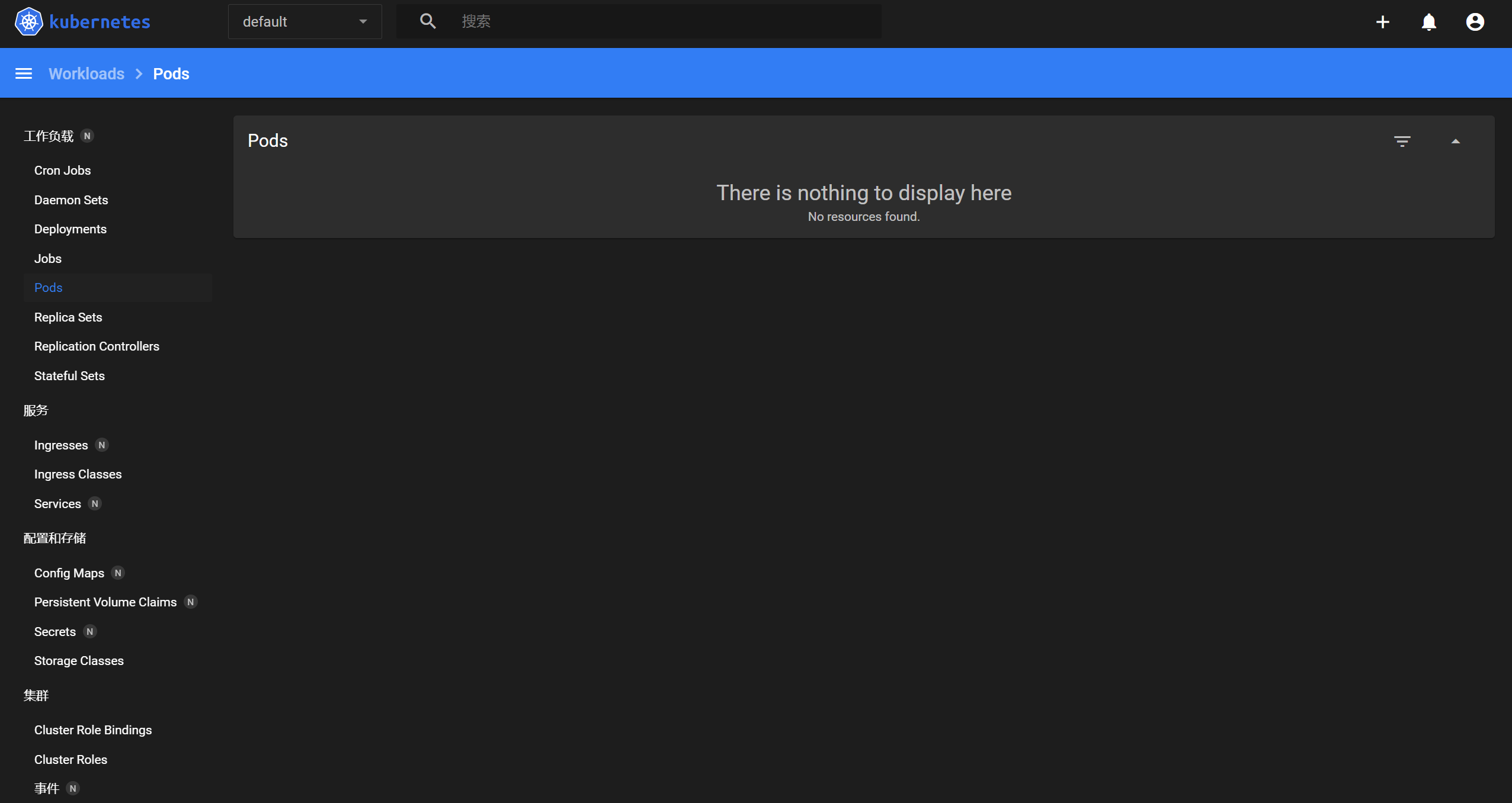Open Daemon Sets in sidebar
1512x803 pixels.
coord(71,200)
